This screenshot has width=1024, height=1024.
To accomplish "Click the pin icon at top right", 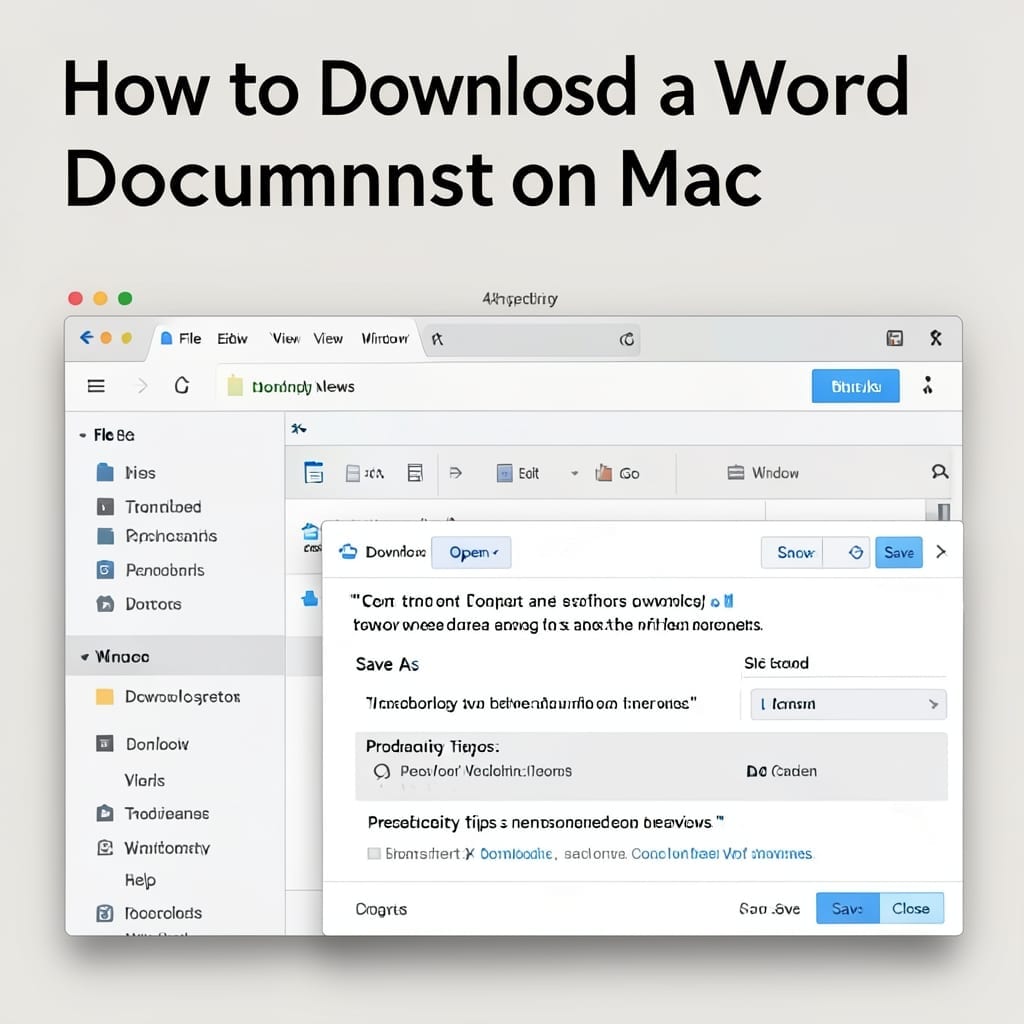I will coord(936,338).
